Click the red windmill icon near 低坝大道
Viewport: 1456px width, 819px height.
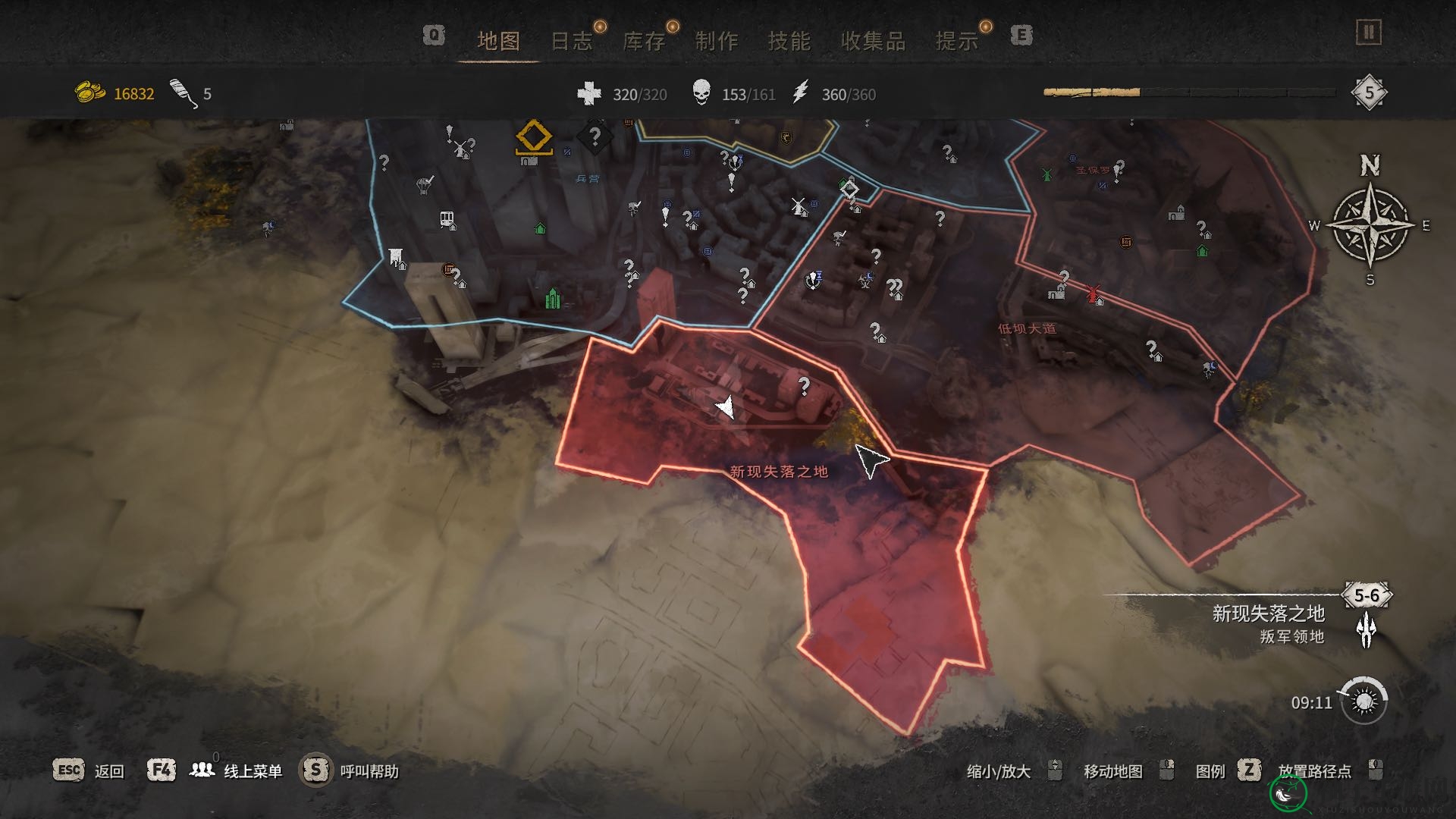pyautogui.click(x=1093, y=292)
